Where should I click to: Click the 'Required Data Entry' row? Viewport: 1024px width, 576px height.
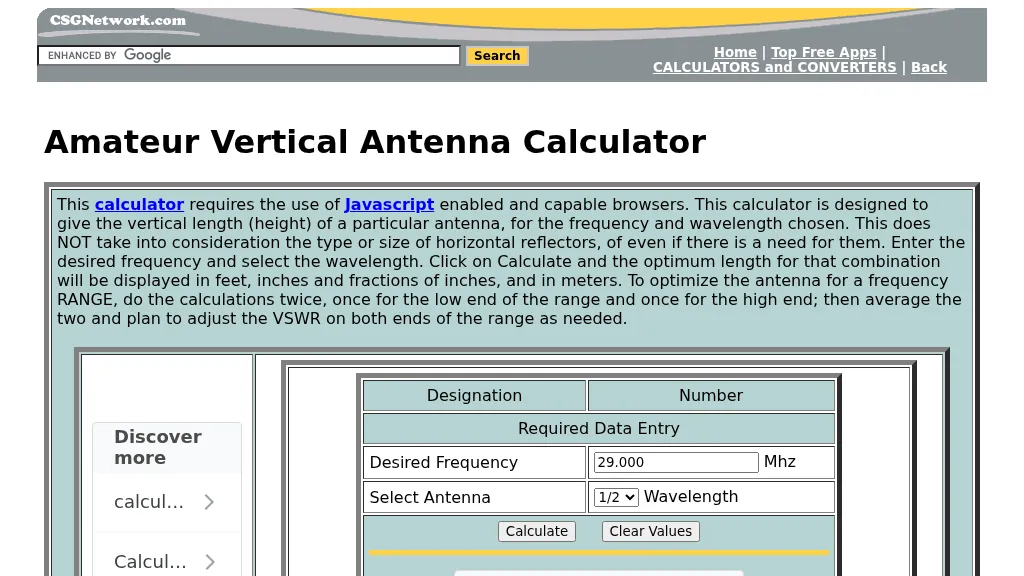click(599, 428)
